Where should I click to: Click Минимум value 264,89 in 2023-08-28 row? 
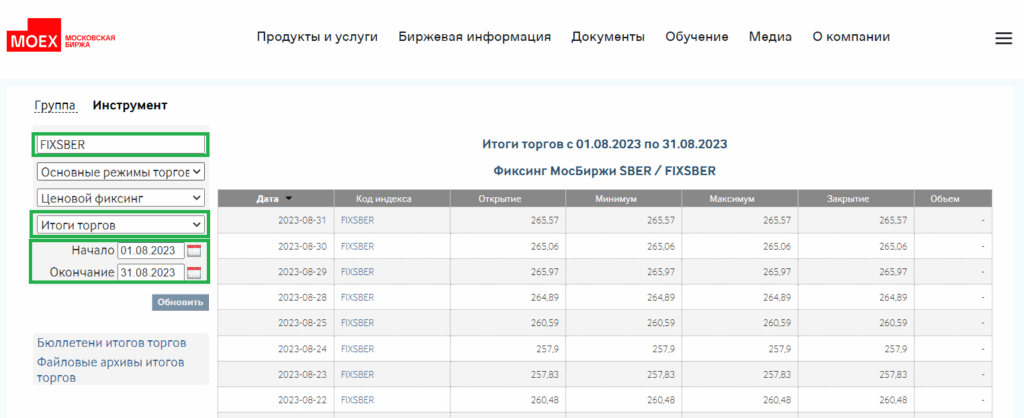[x=661, y=297]
